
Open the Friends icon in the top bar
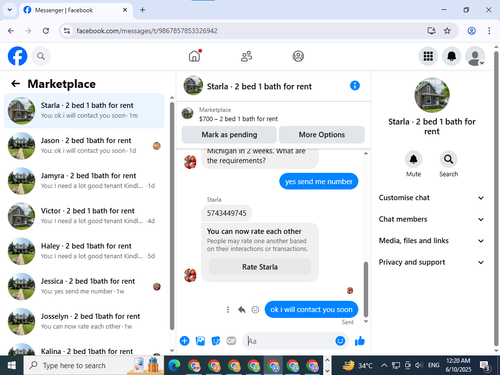point(246,56)
